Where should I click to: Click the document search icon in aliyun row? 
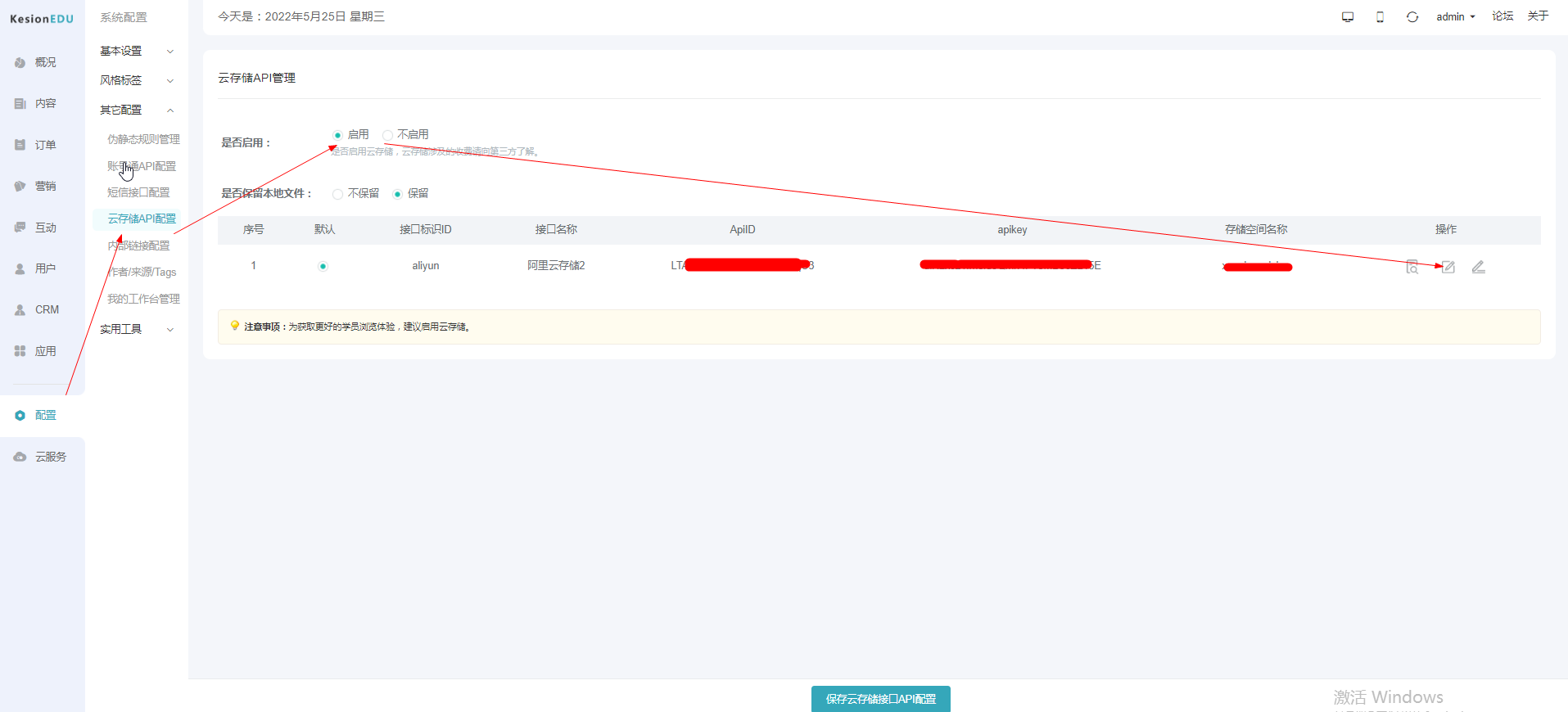tap(1412, 267)
